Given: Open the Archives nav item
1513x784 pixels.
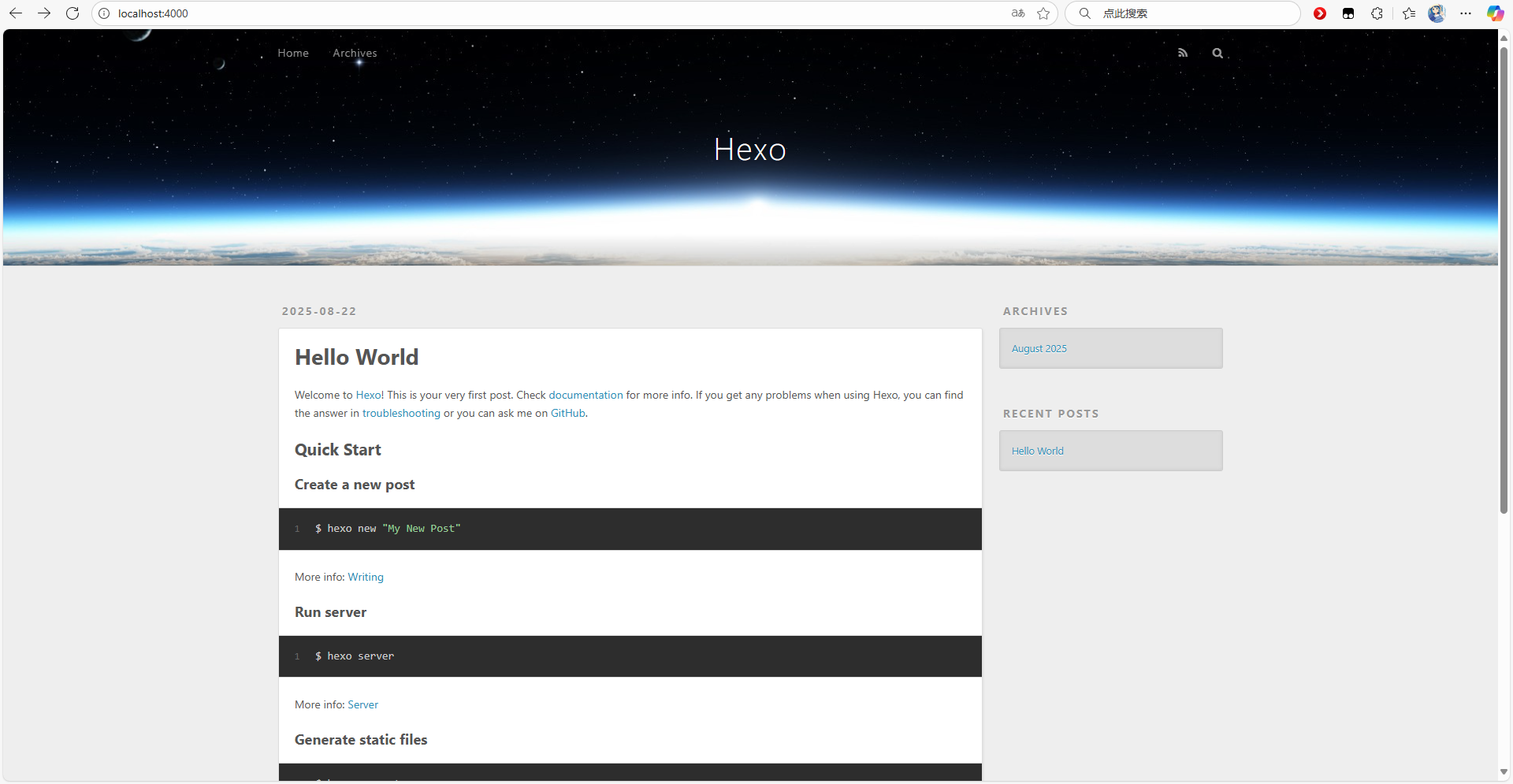Looking at the screenshot, I should coord(355,53).
